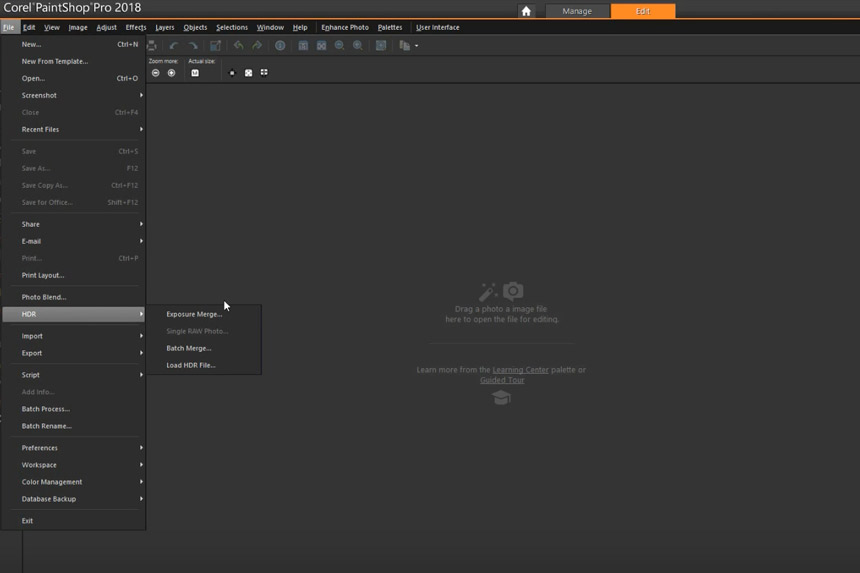The width and height of the screenshot is (860, 573).
Task: Click the full-screen preview toolbar icon
Action: [381, 46]
